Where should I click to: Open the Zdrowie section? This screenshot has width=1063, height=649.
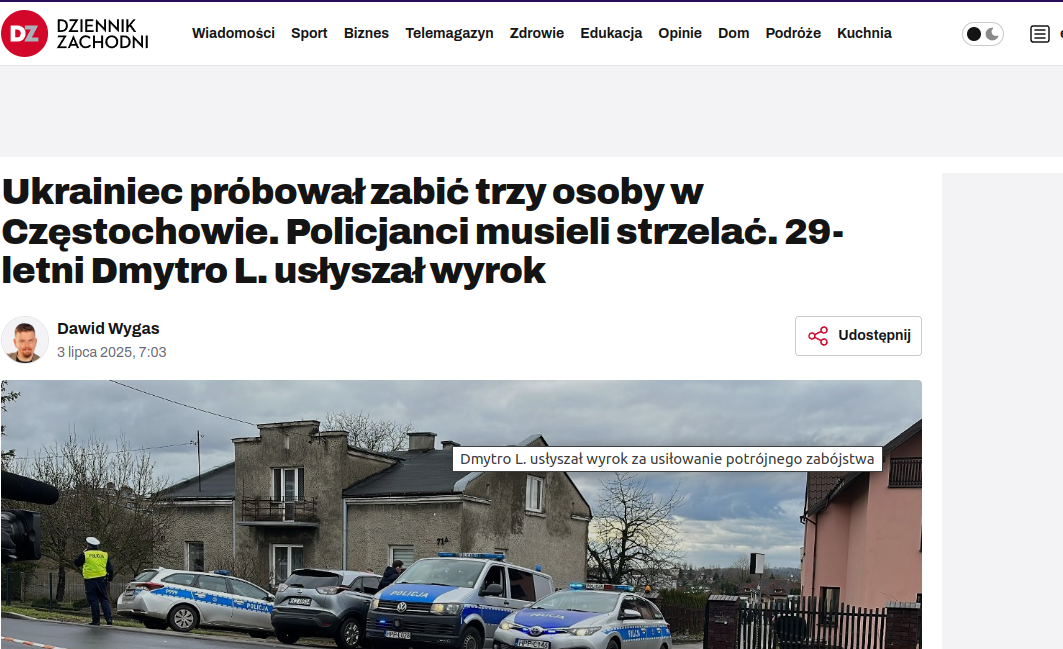coord(537,33)
